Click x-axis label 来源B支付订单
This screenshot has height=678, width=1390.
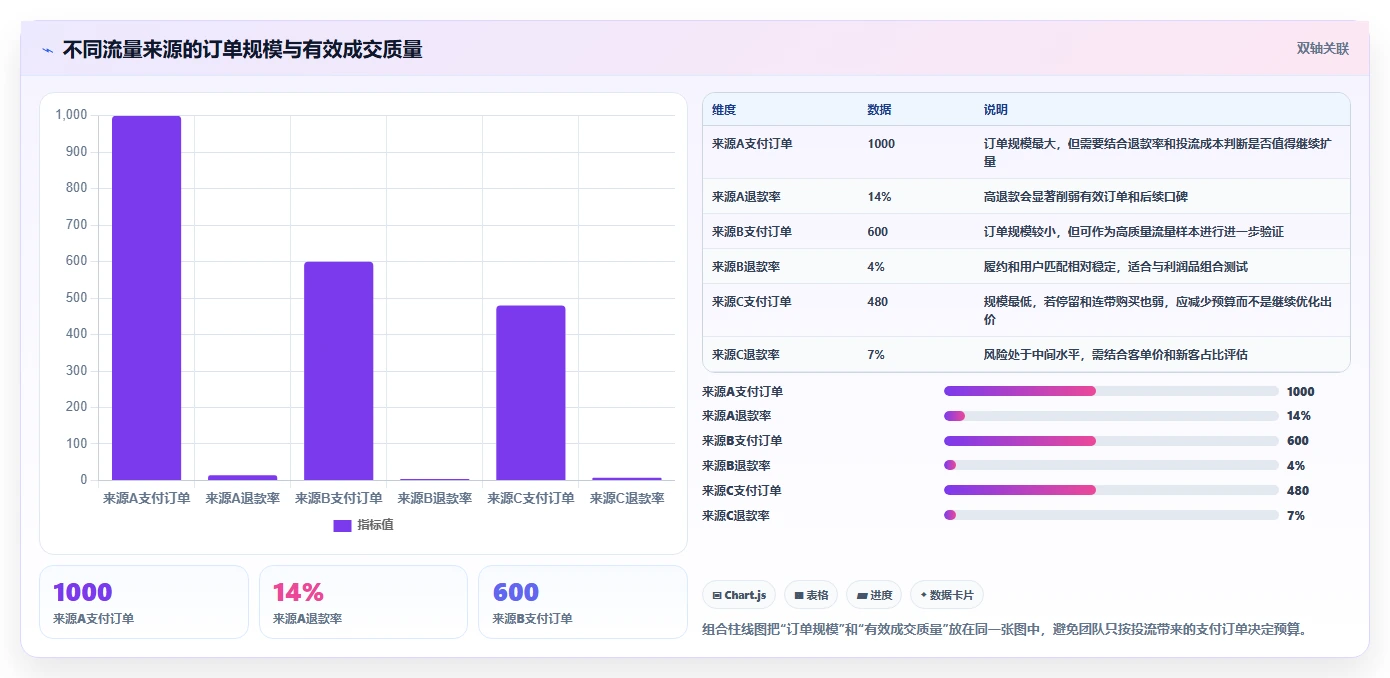tap(338, 498)
